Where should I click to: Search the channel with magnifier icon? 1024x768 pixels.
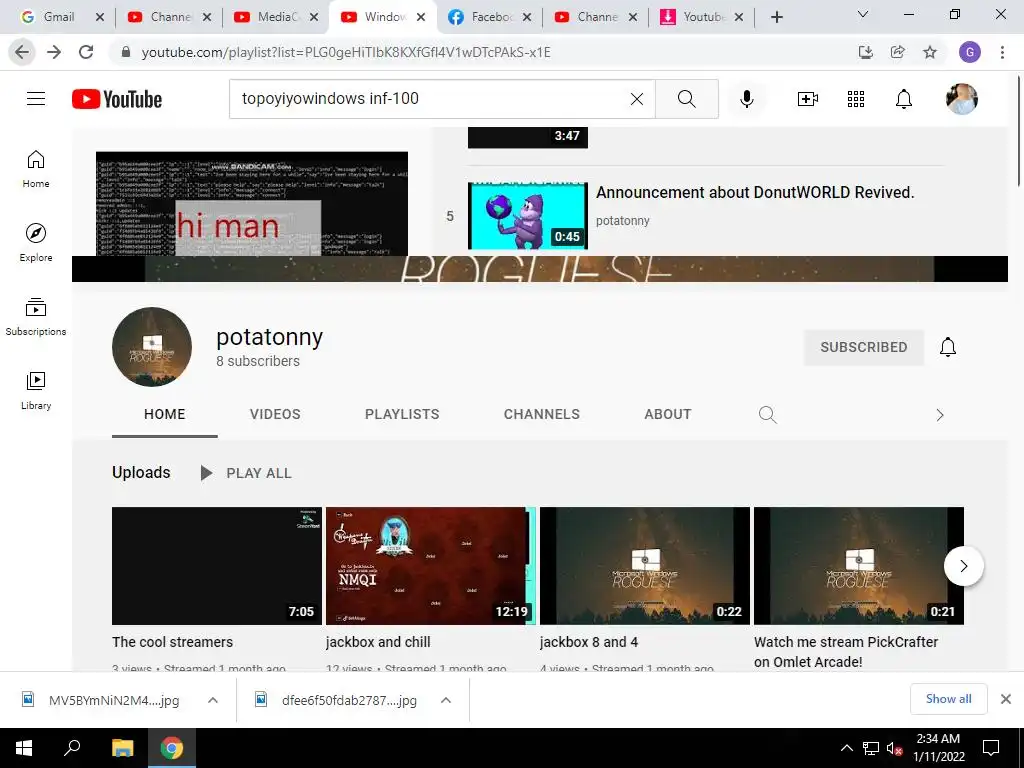coord(768,415)
